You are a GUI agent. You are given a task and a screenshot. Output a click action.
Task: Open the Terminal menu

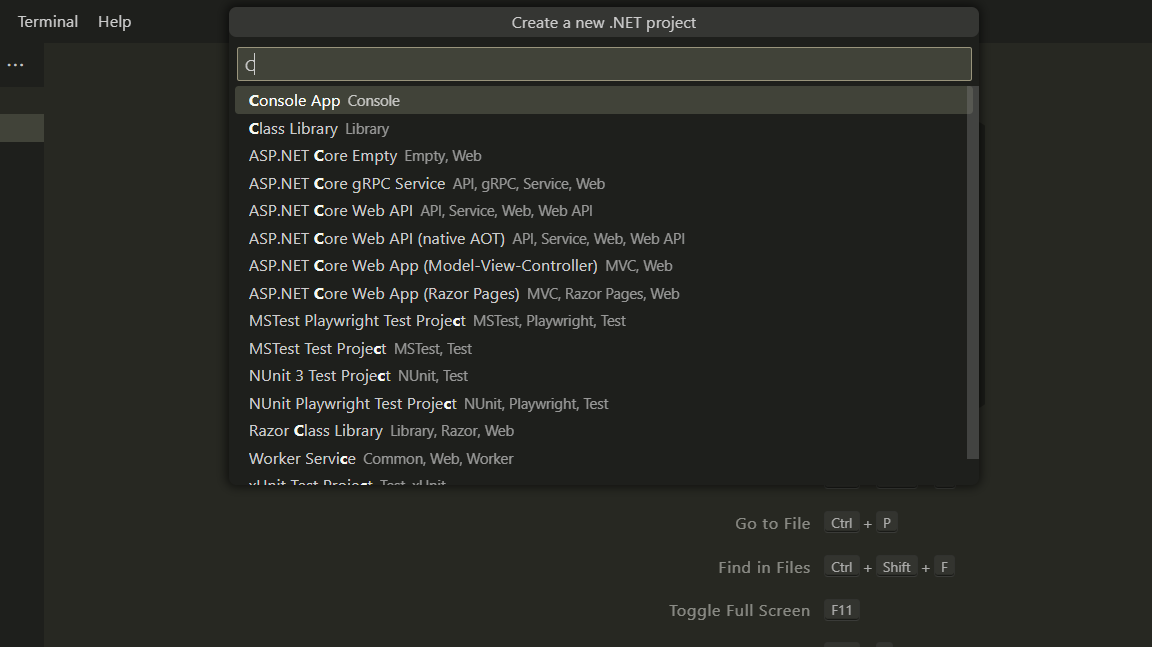(48, 22)
